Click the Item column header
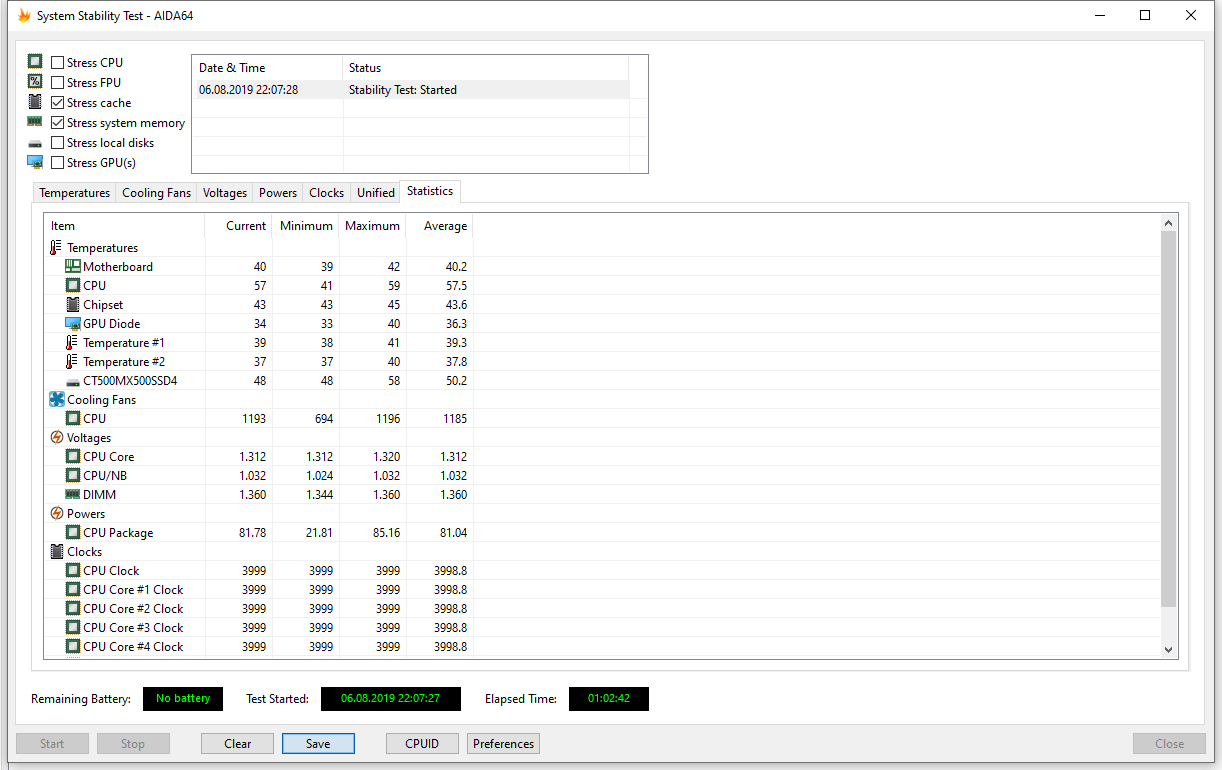The height and width of the screenshot is (770, 1222). (x=124, y=226)
